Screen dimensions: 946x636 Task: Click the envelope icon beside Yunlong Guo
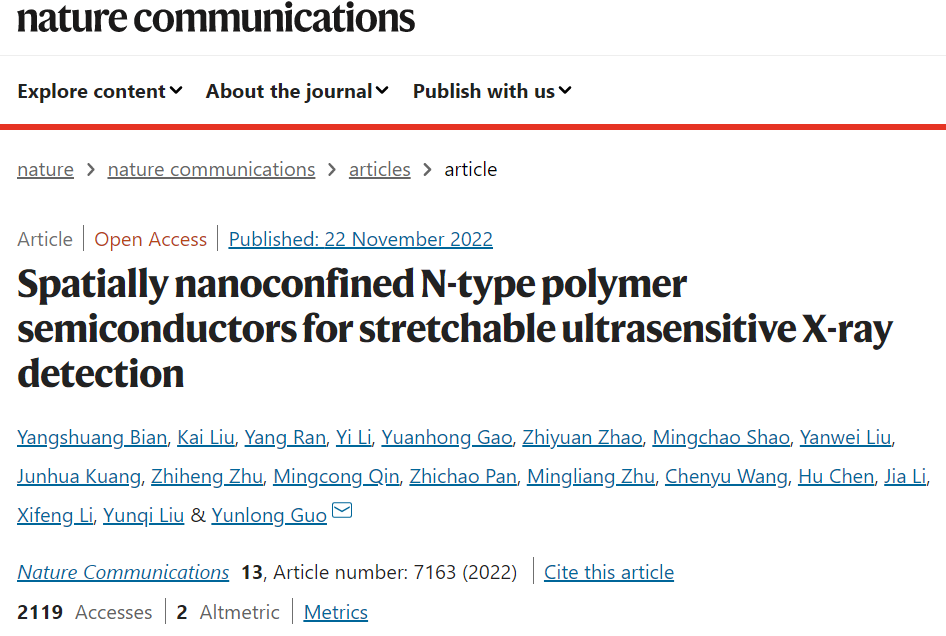342,510
